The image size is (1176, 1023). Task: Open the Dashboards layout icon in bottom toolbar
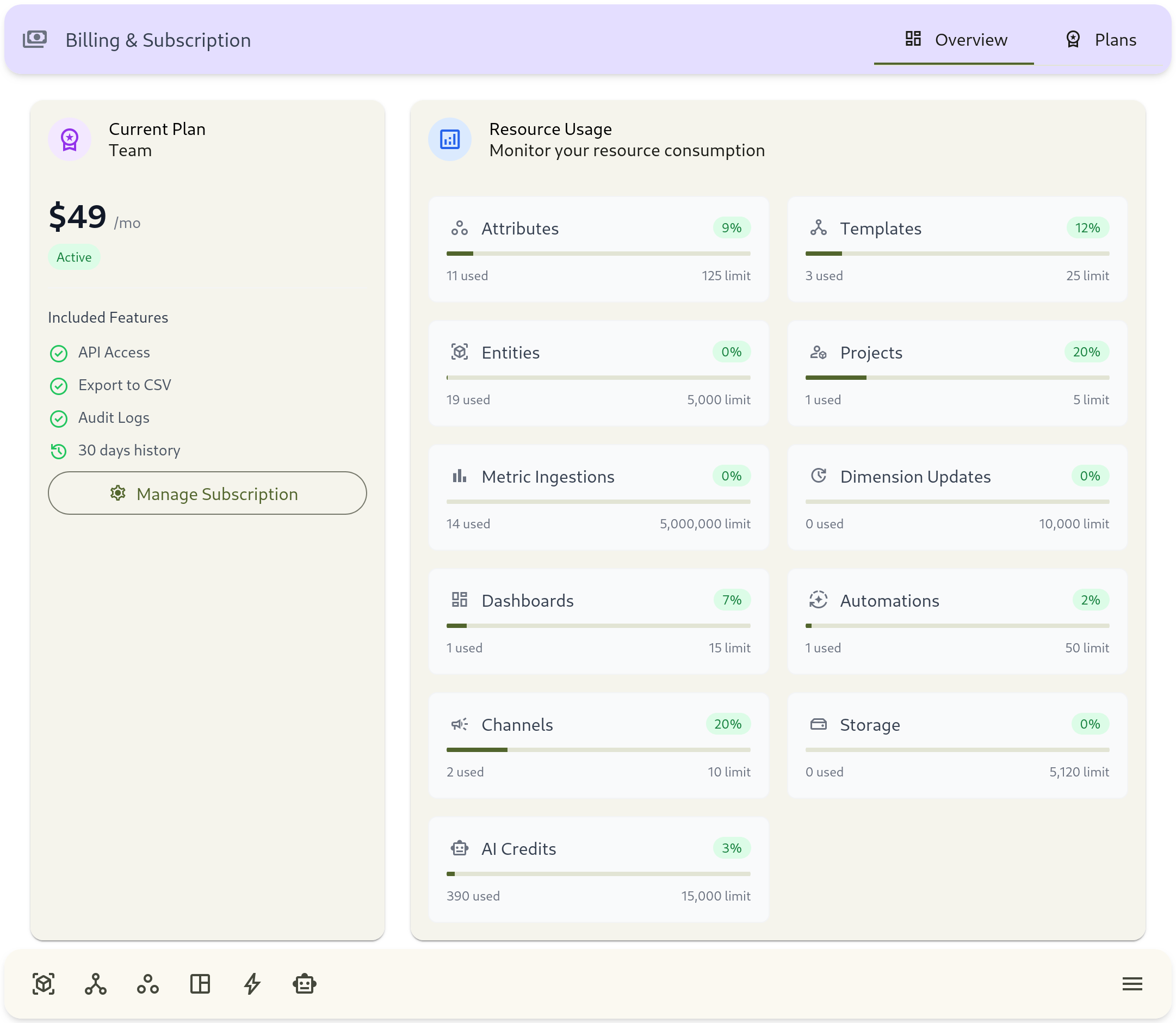[x=200, y=984]
